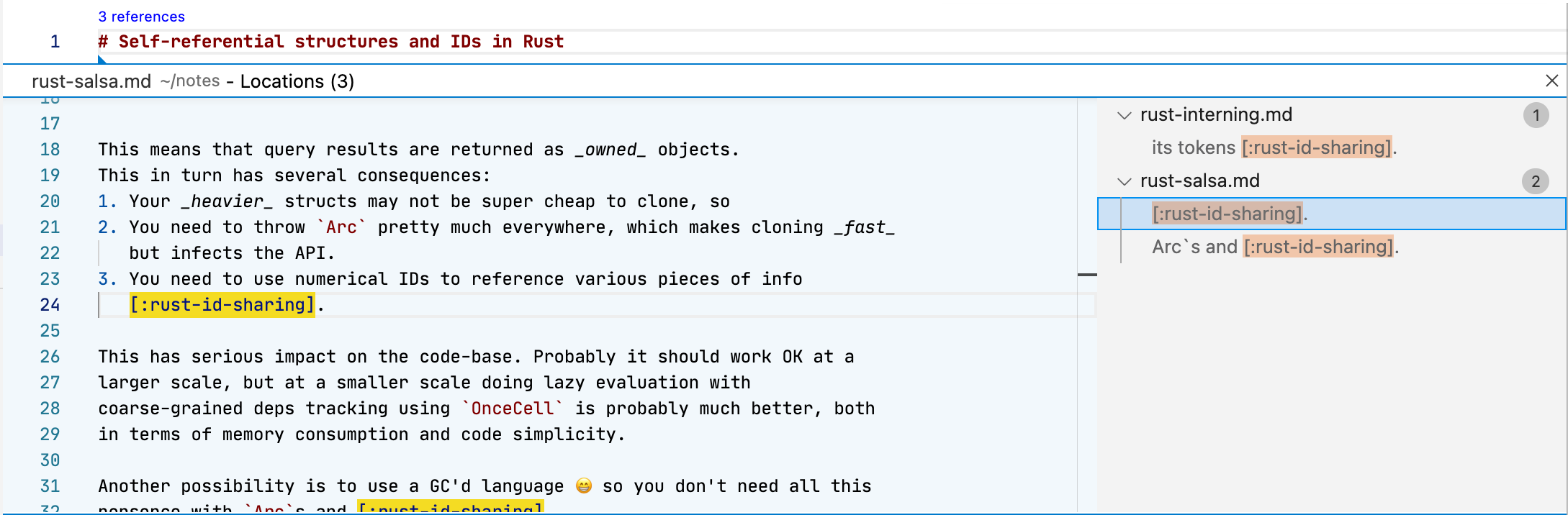
Task: Select the rust-interning.md file row
Action: [x=1332, y=115]
